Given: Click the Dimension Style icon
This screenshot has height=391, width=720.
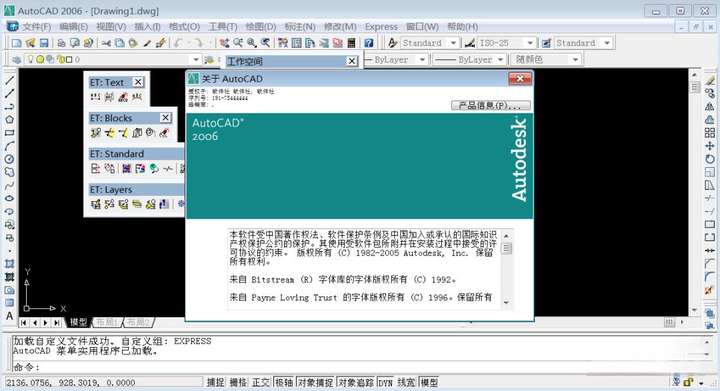Looking at the screenshot, I should pos(469,43).
